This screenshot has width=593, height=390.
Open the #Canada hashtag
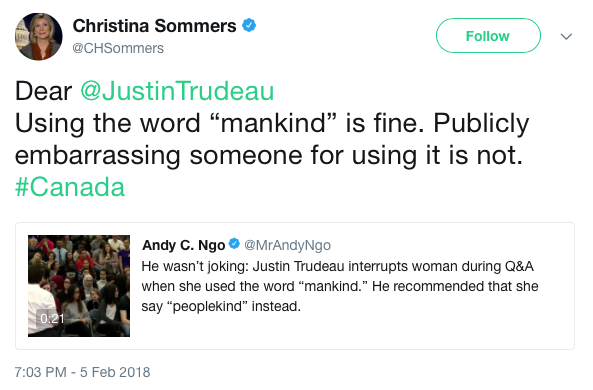tap(70, 187)
